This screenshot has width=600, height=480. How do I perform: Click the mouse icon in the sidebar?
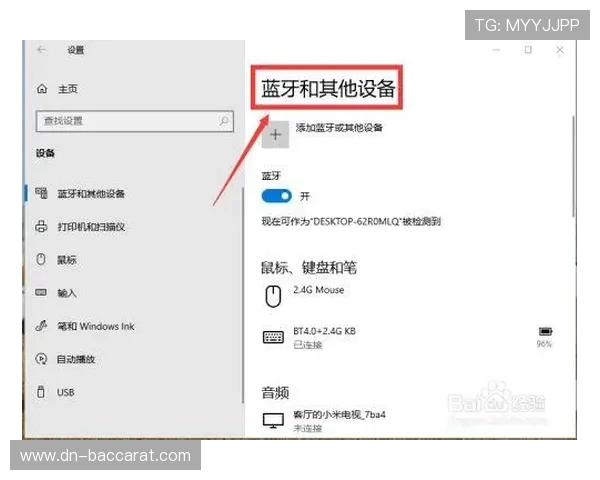coord(41,260)
